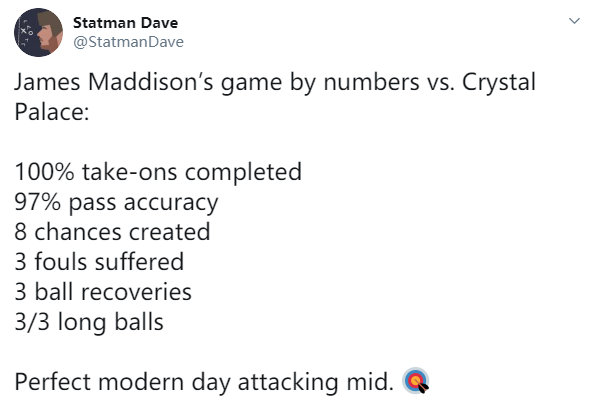This screenshot has height=404, width=590.
Task: Click the word "Palace:"
Action: click(x=52, y=112)
